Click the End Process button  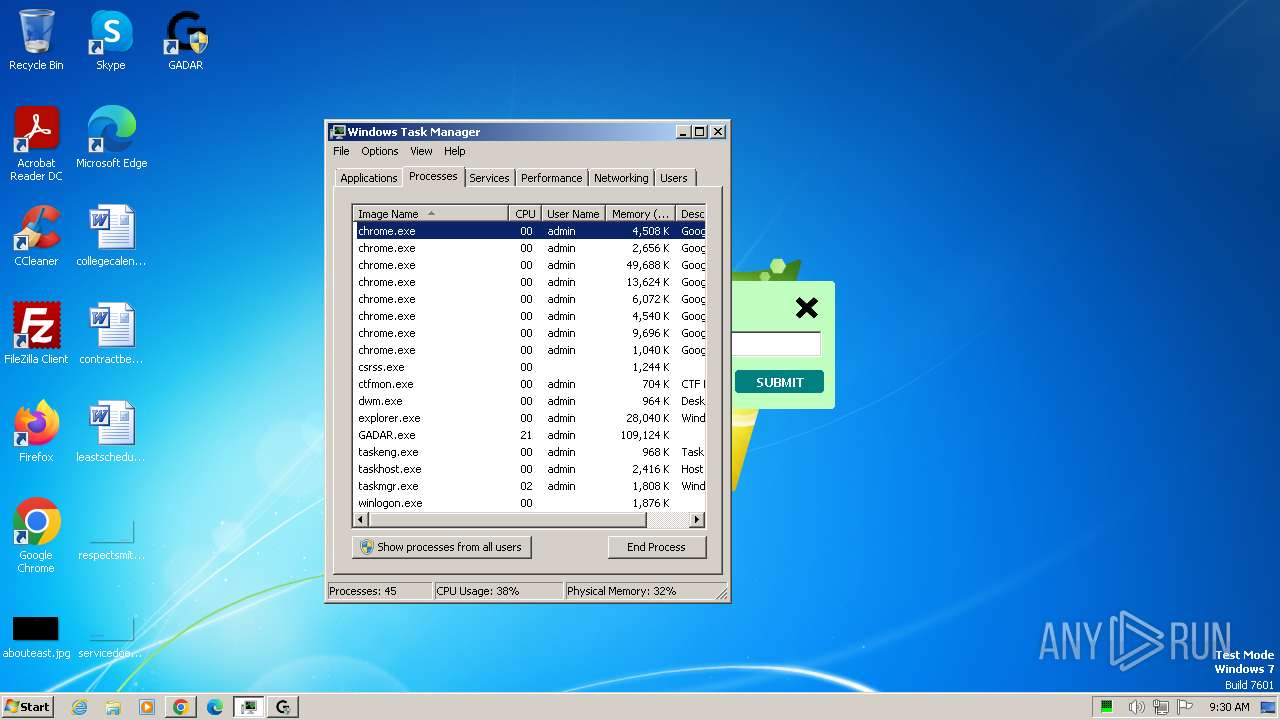[x=656, y=547]
